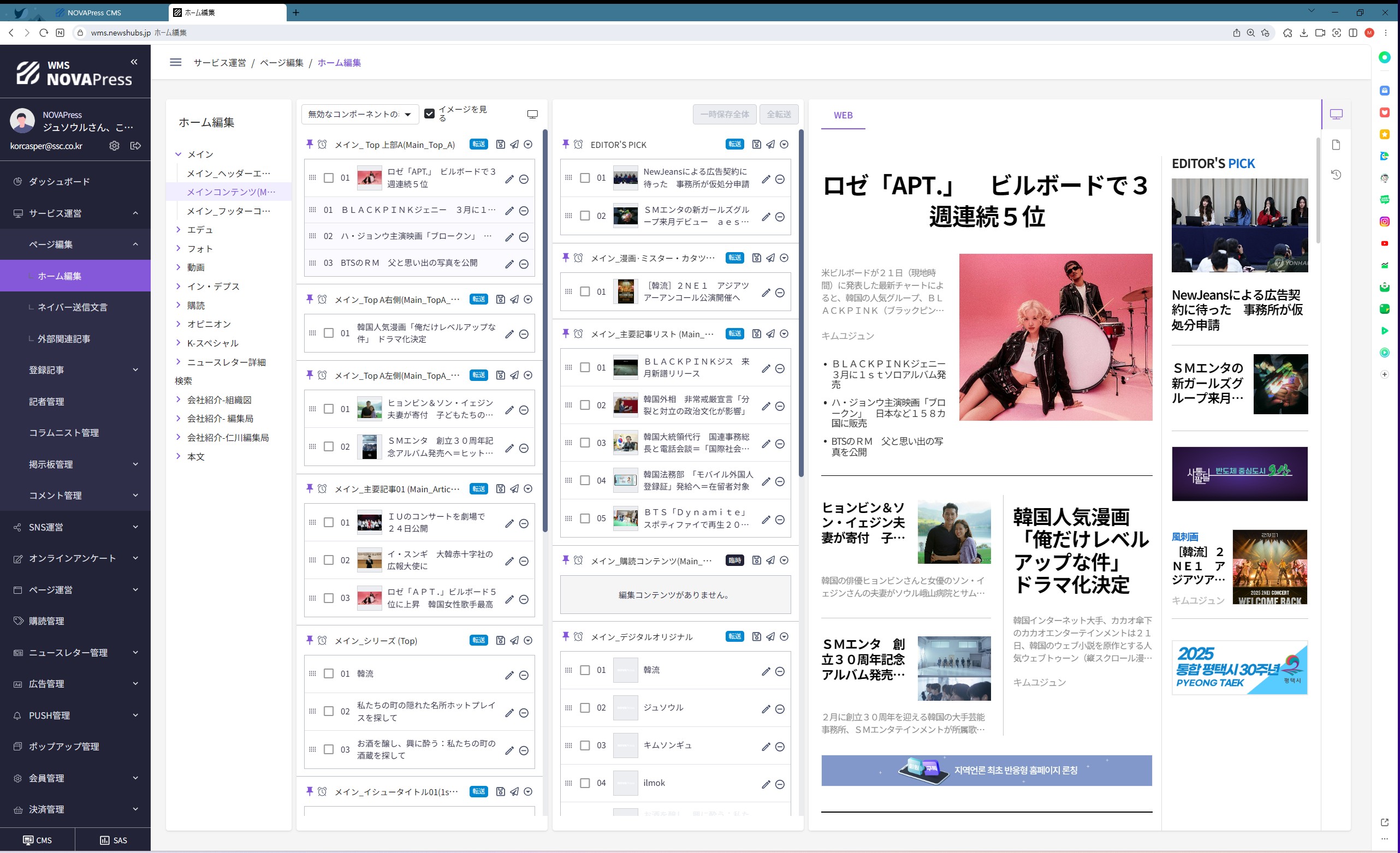Click the 2025 평택시 30주년 banner ad
1400x853 pixels.
[x=1240, y=668]
